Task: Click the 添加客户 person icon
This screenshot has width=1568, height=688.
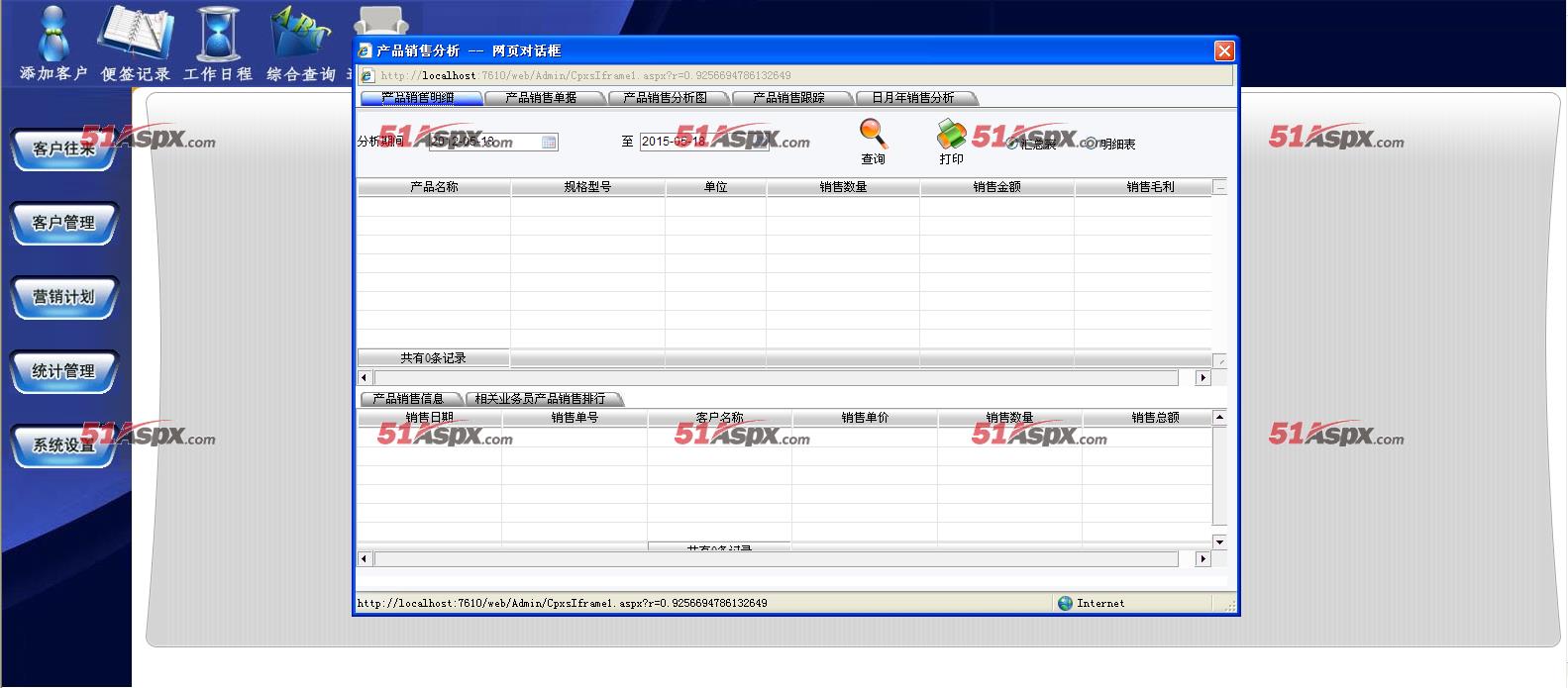Action: point(53,34)
